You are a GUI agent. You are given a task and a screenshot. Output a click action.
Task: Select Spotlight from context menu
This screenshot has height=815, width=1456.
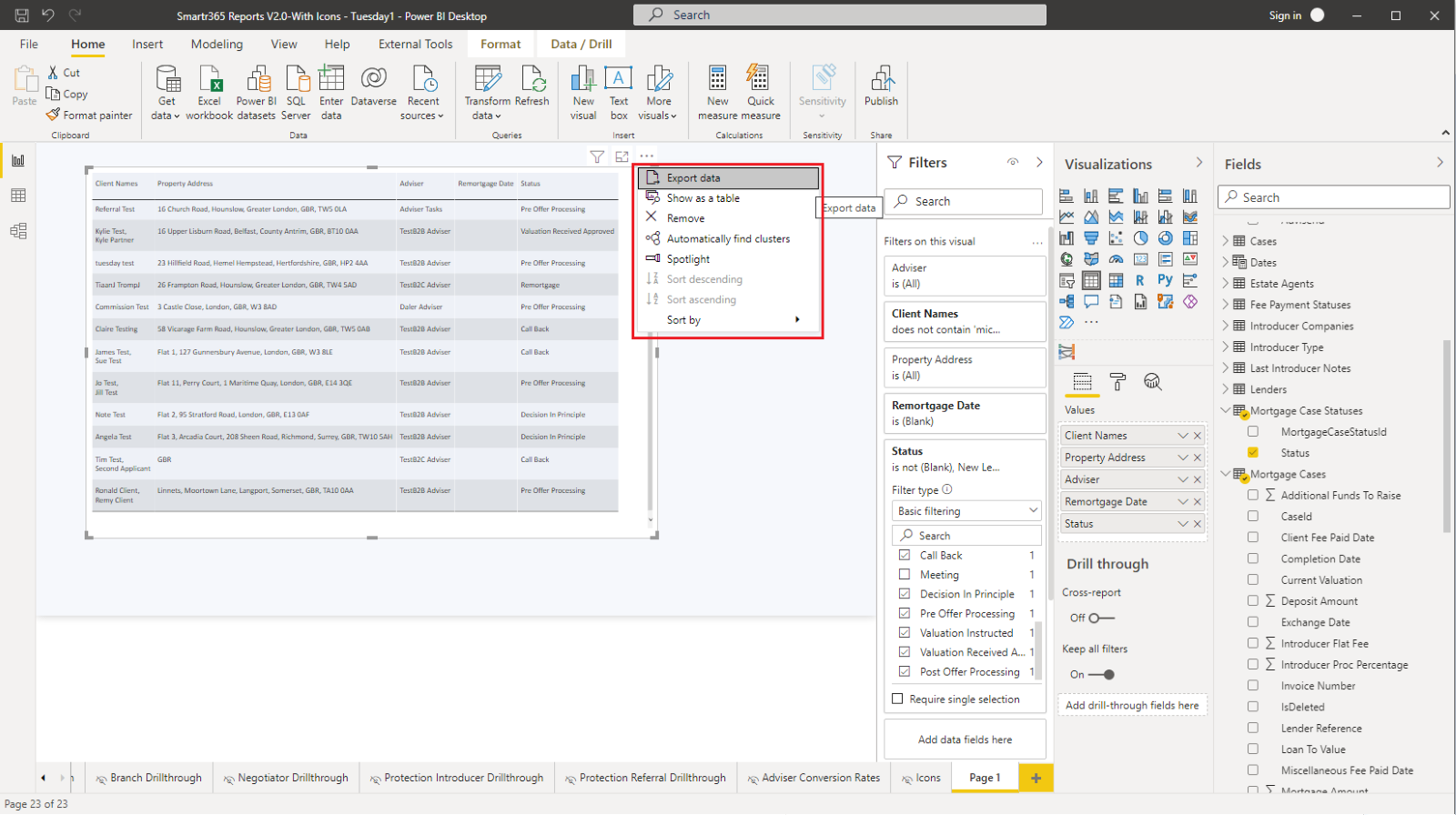point(728,258)
